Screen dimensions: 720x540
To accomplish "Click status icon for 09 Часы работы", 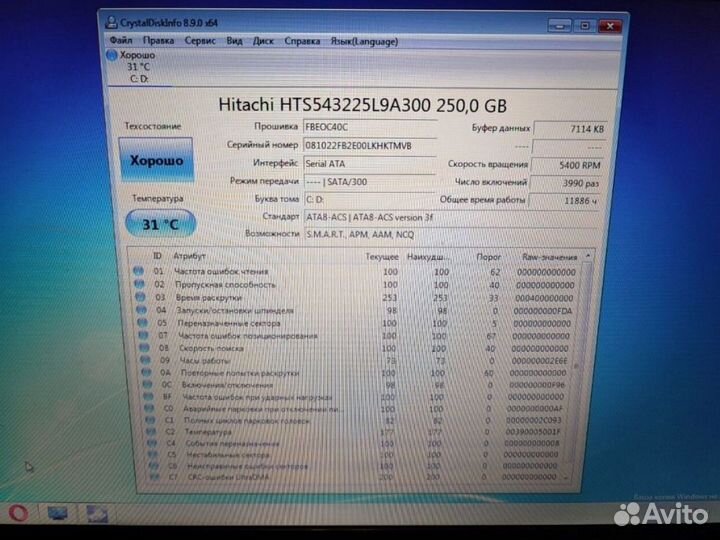I will click(146, 360).
